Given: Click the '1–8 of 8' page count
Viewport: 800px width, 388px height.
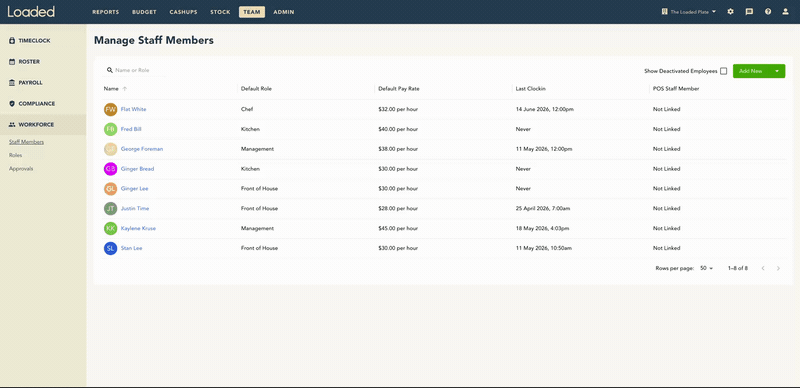Looking at the screenshot, I should click(738, 268).
